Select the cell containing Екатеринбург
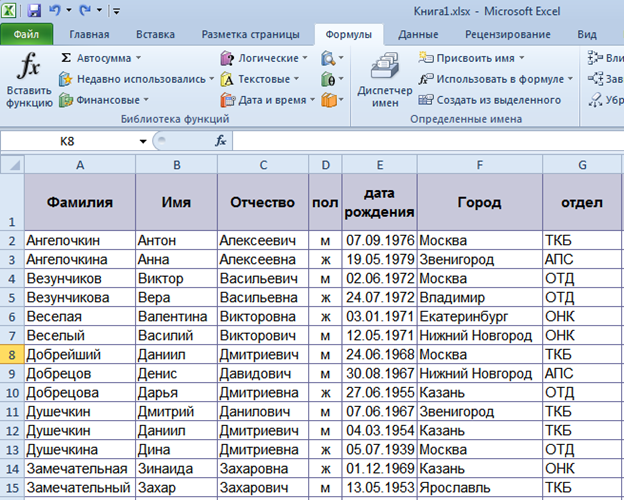 [x=480, y=316]
